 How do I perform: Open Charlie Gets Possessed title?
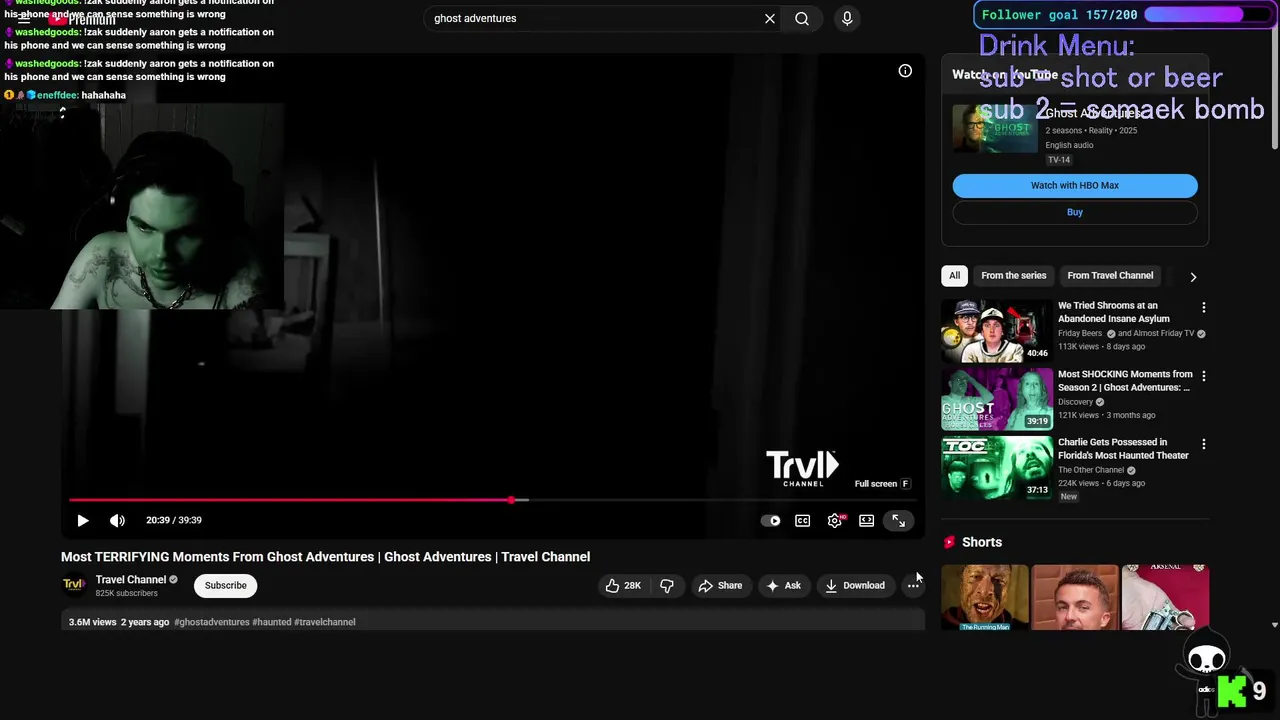(1123, 449)
